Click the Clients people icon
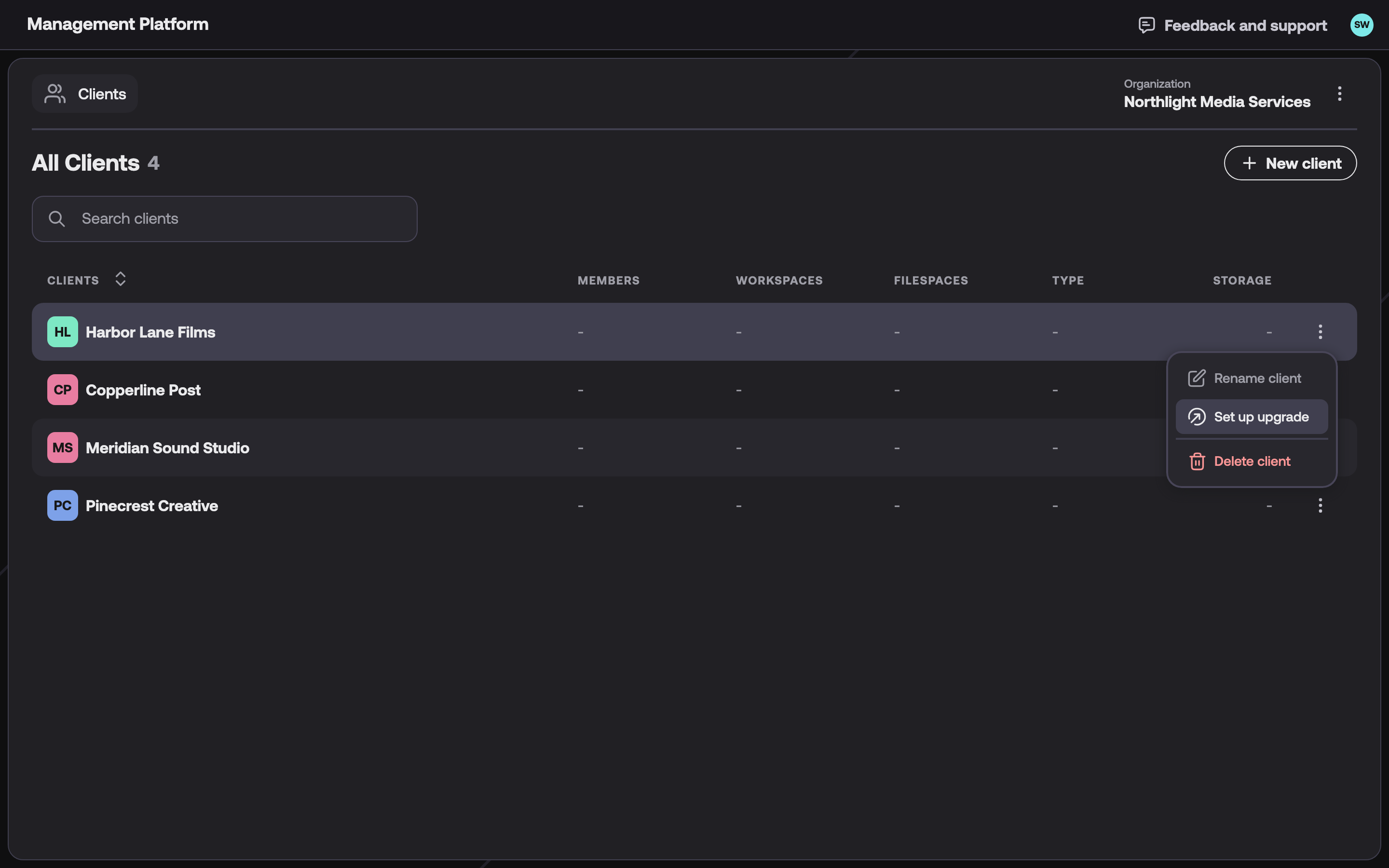The width and height of the screenshot is (1389, 868). click(x=55, y=94)
